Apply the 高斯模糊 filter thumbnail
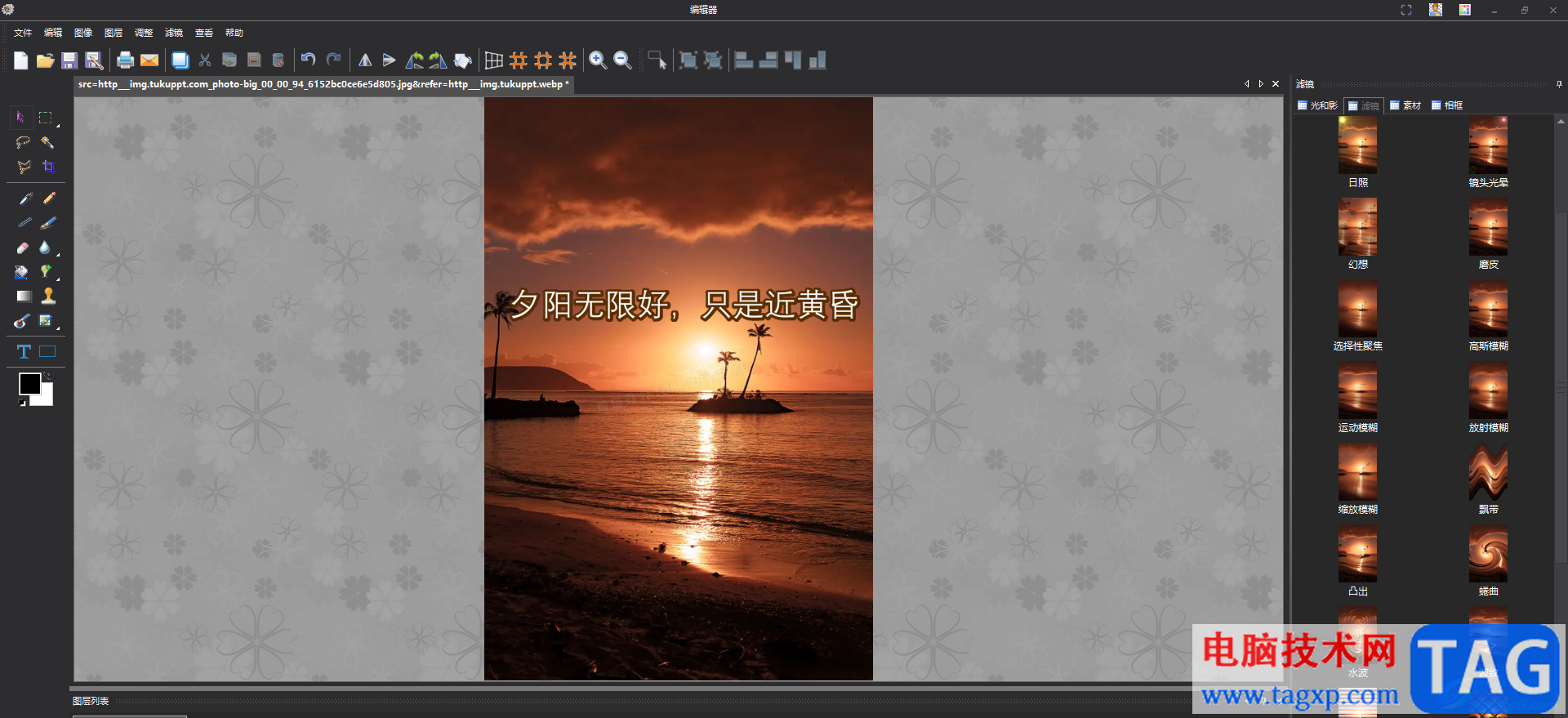Viewport: 1568px width, 718px height. 1488,309
